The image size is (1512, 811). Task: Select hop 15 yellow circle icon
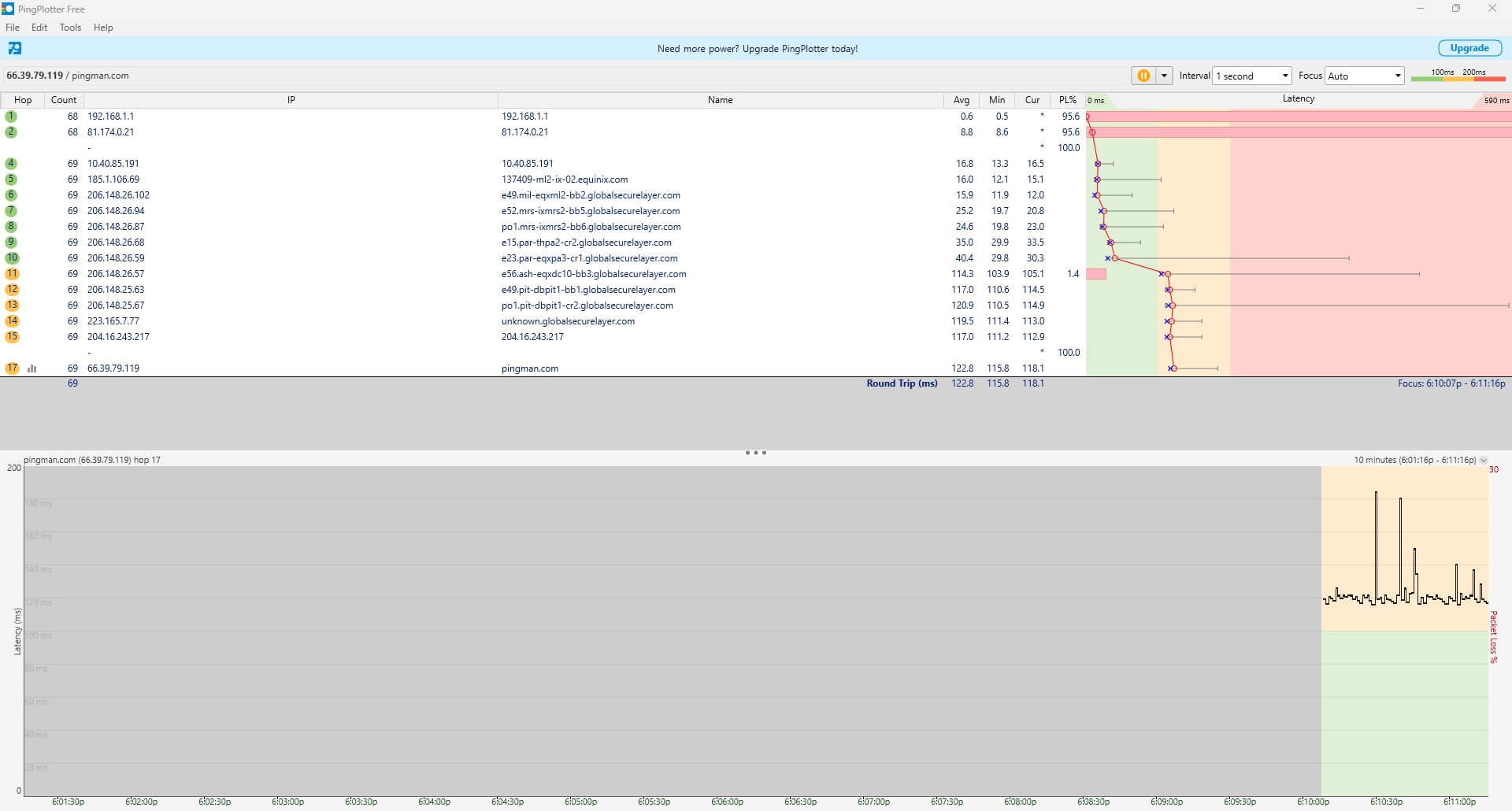(x=12, y=337)
